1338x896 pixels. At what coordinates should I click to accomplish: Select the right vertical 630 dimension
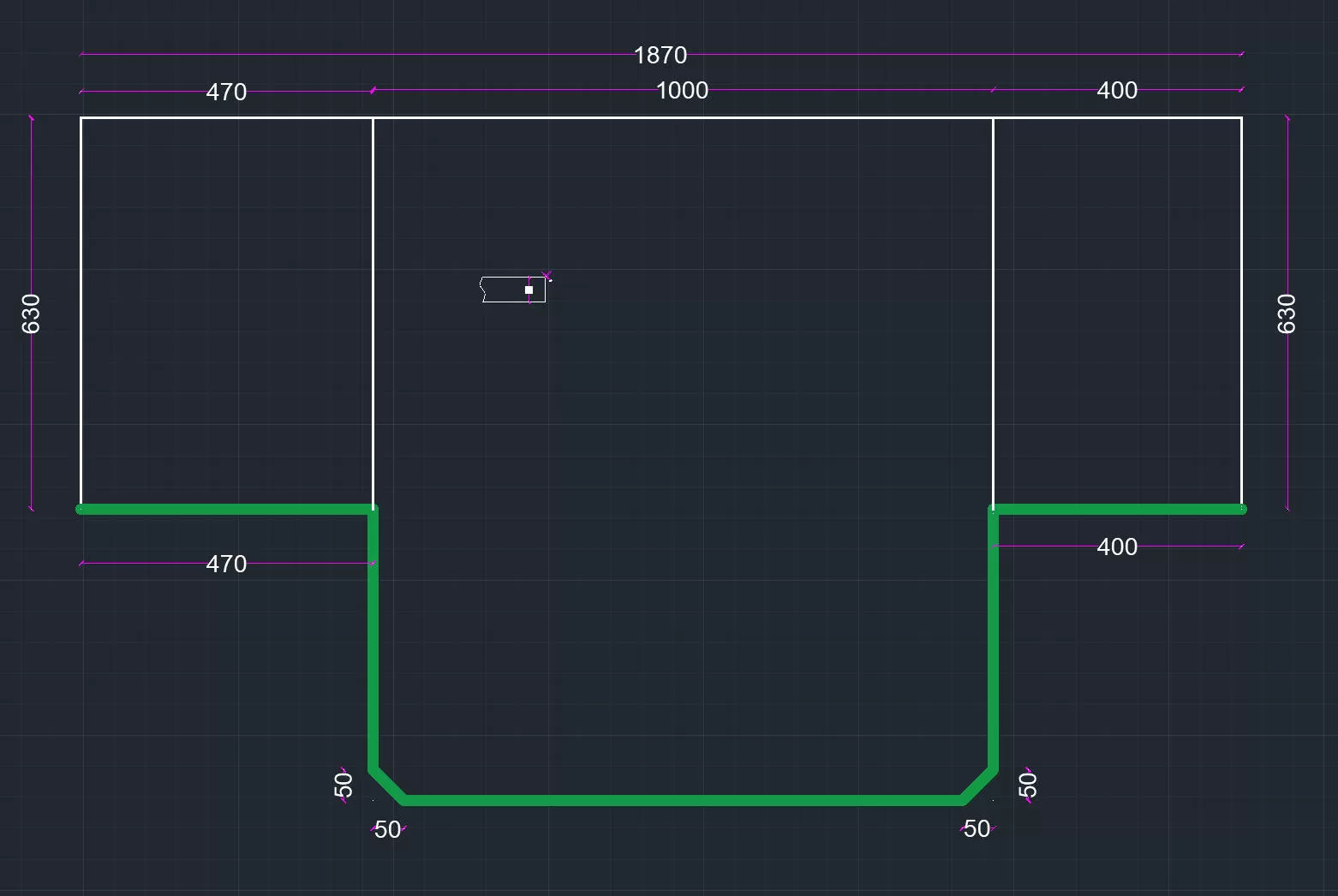coord(1286,314)
